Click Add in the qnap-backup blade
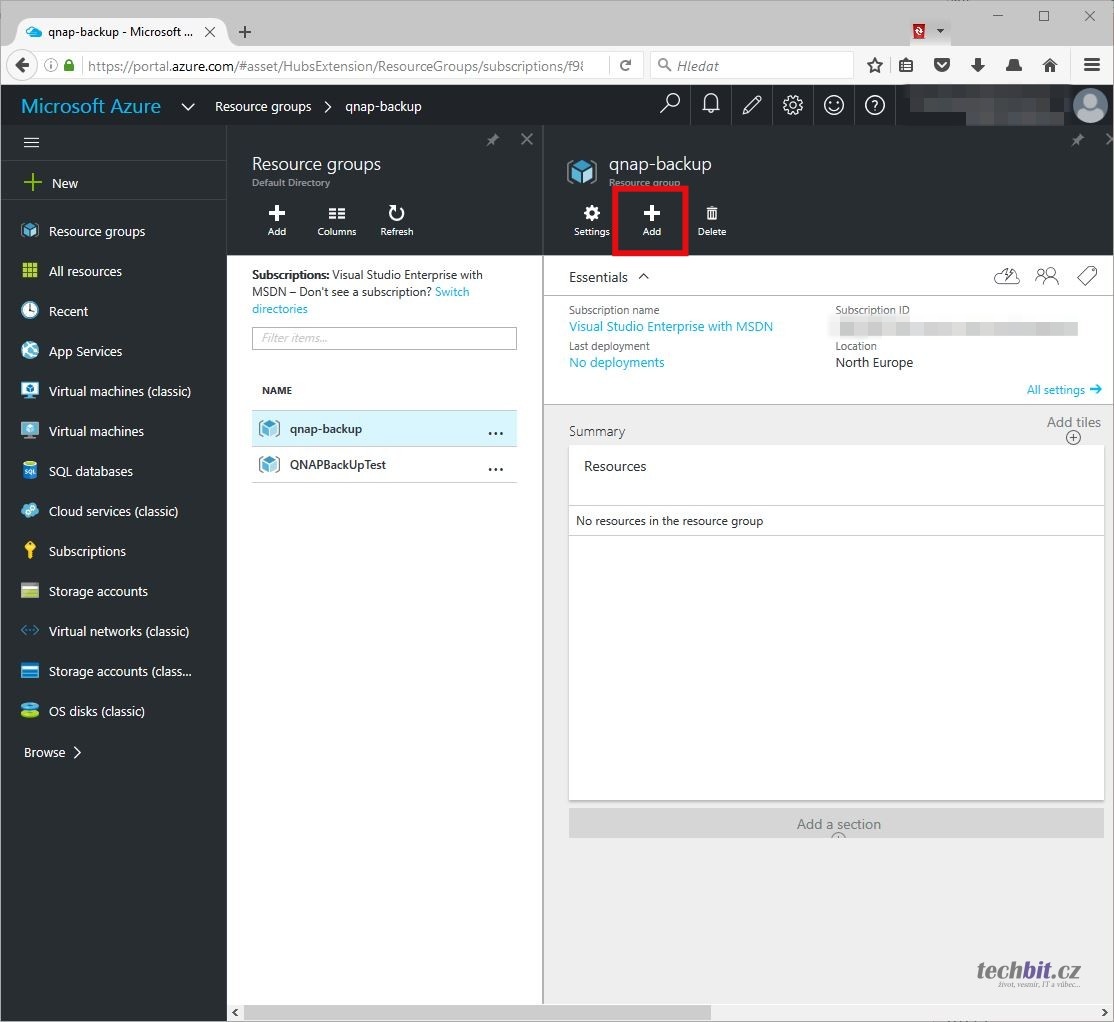The width and height of the screenshot is (1114, 1022). coord(651,220)
